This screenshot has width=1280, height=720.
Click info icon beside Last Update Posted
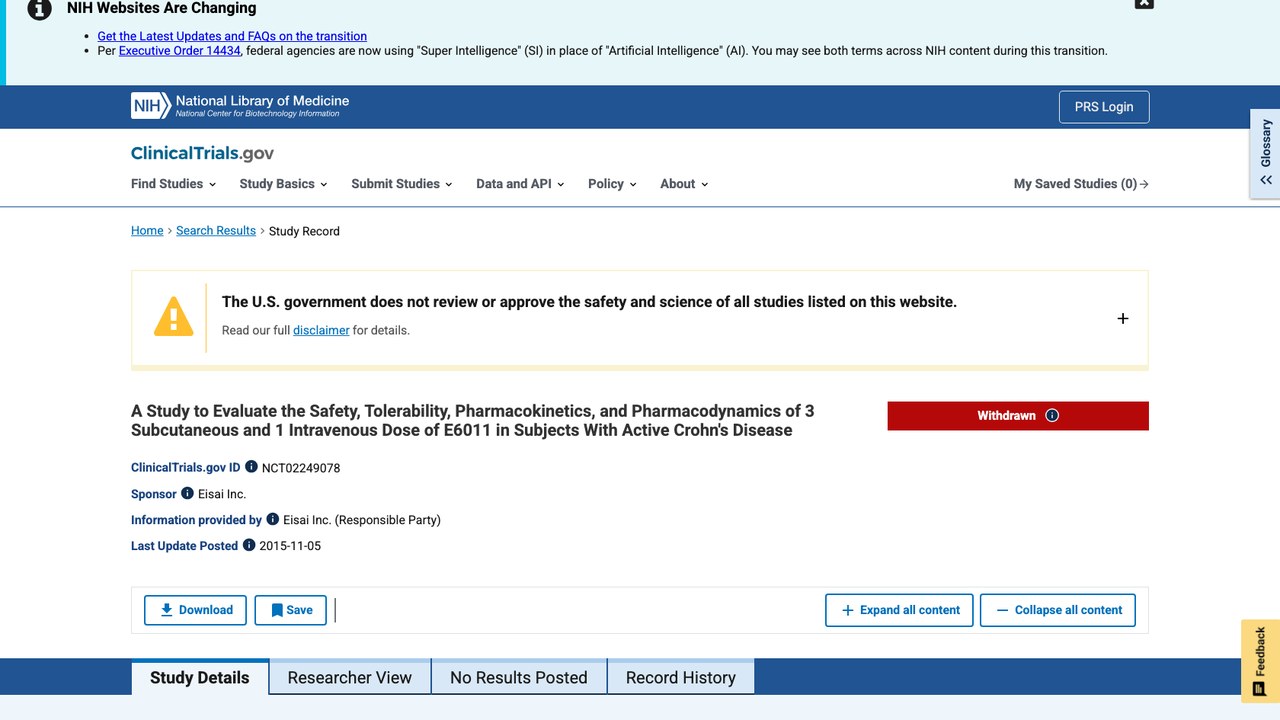point(249,545)
